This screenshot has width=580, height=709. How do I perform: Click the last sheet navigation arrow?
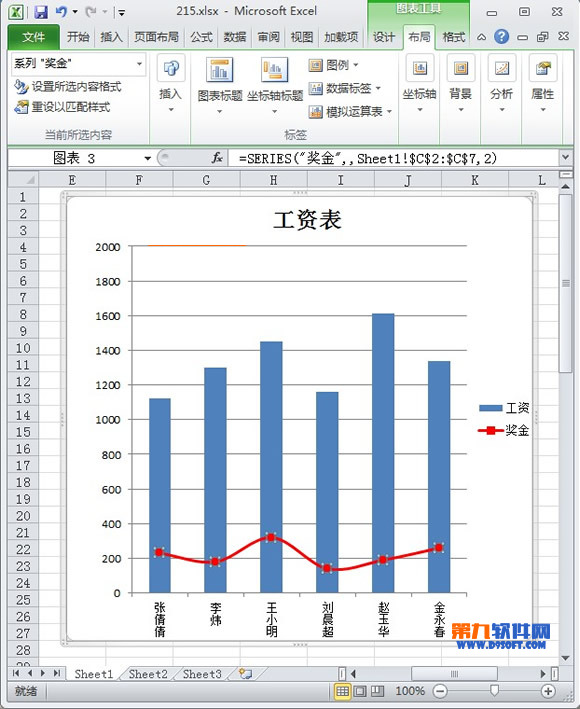pos(57,673)
